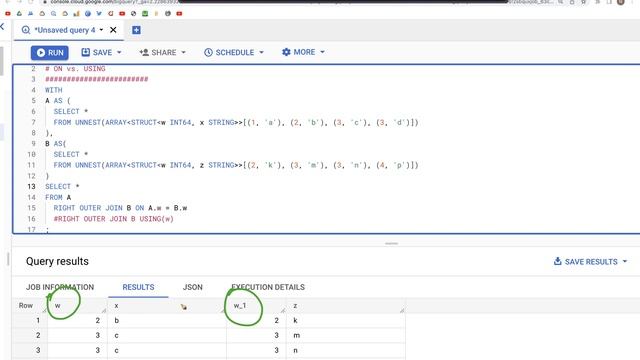640x360 pixels.
Task: Switch to the JSON tab
Action: (193, 287)
